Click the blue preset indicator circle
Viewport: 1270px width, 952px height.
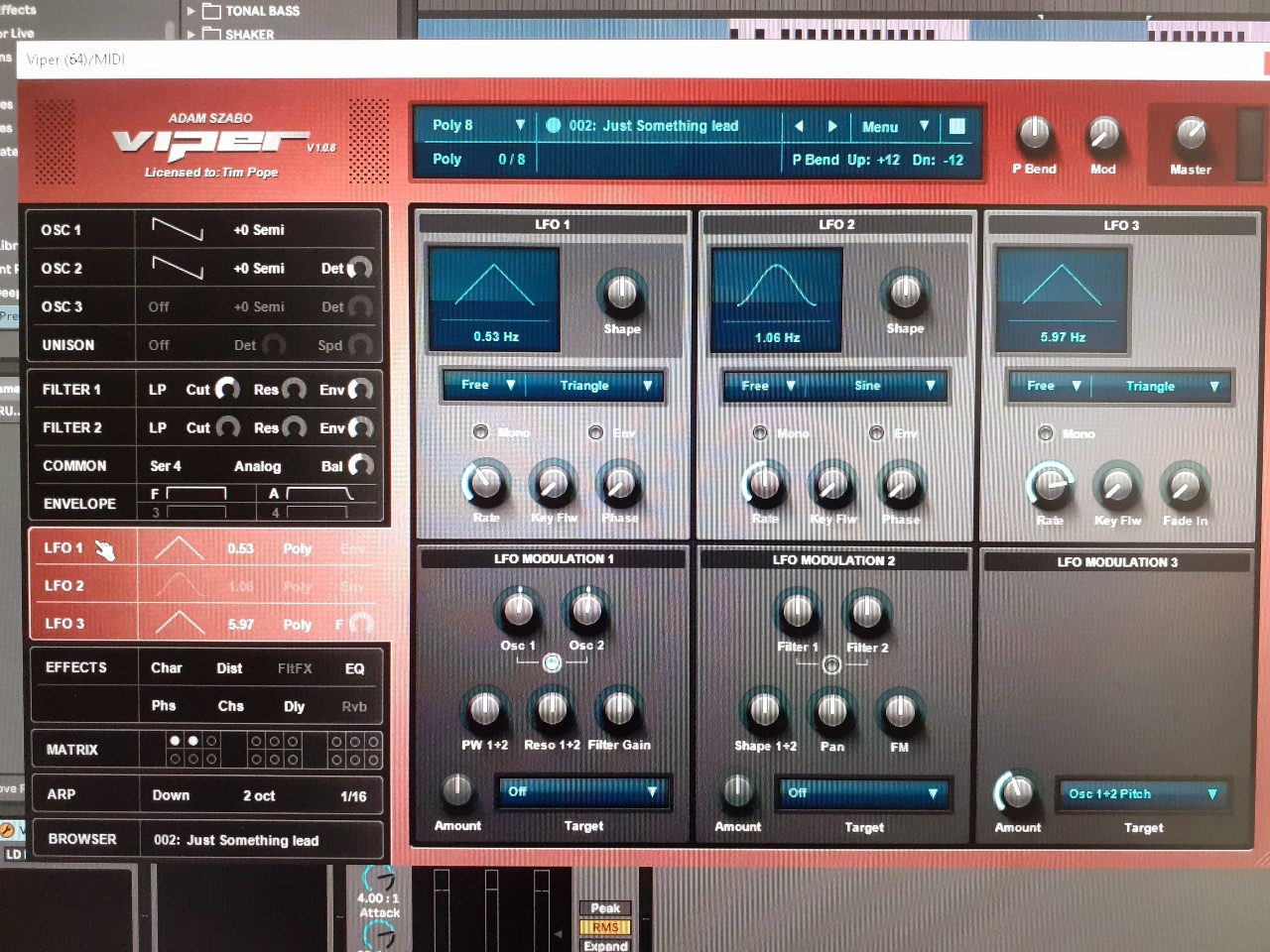(553, 126)
